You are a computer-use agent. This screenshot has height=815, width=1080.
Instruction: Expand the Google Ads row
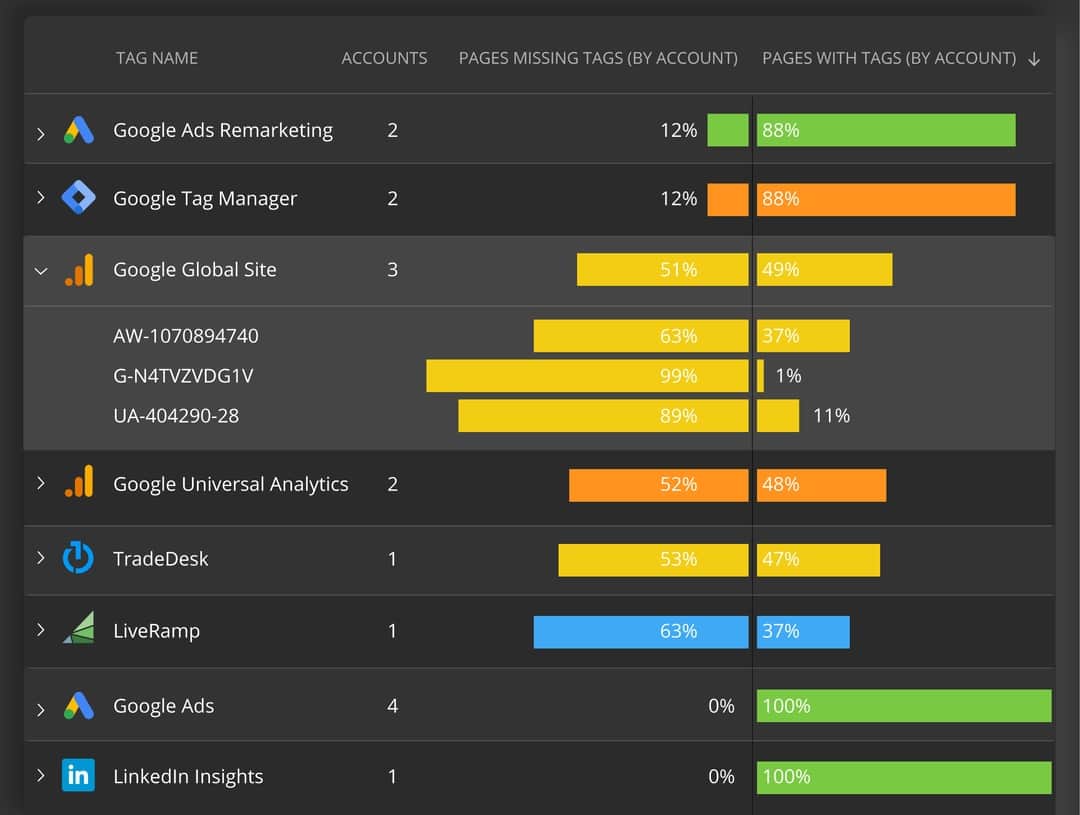[x=41, y=709]
